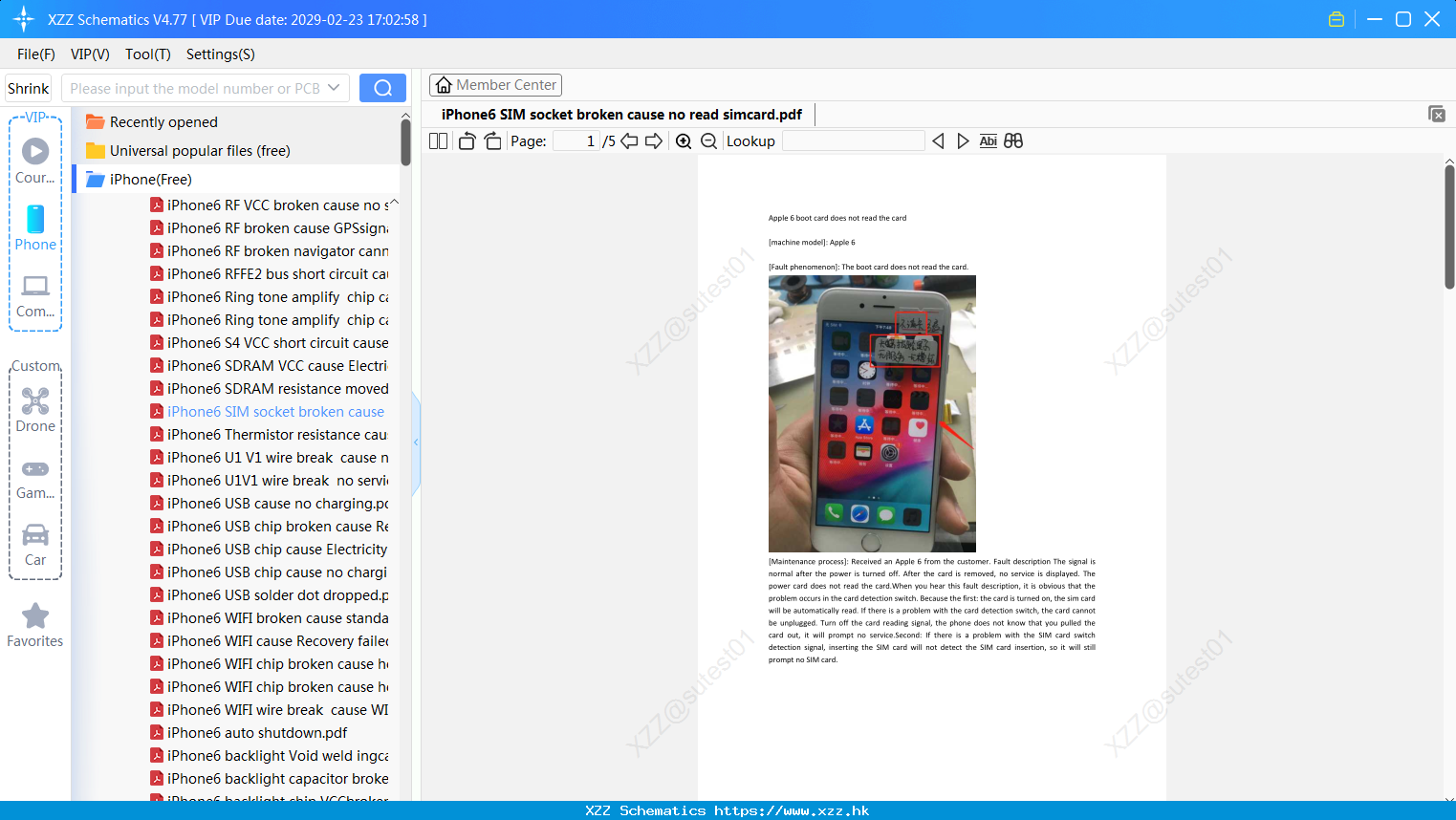The image size is (1456, 820).
Task: Click the Lookup text field
Action: pyautogui.click(x=854, y=141)
